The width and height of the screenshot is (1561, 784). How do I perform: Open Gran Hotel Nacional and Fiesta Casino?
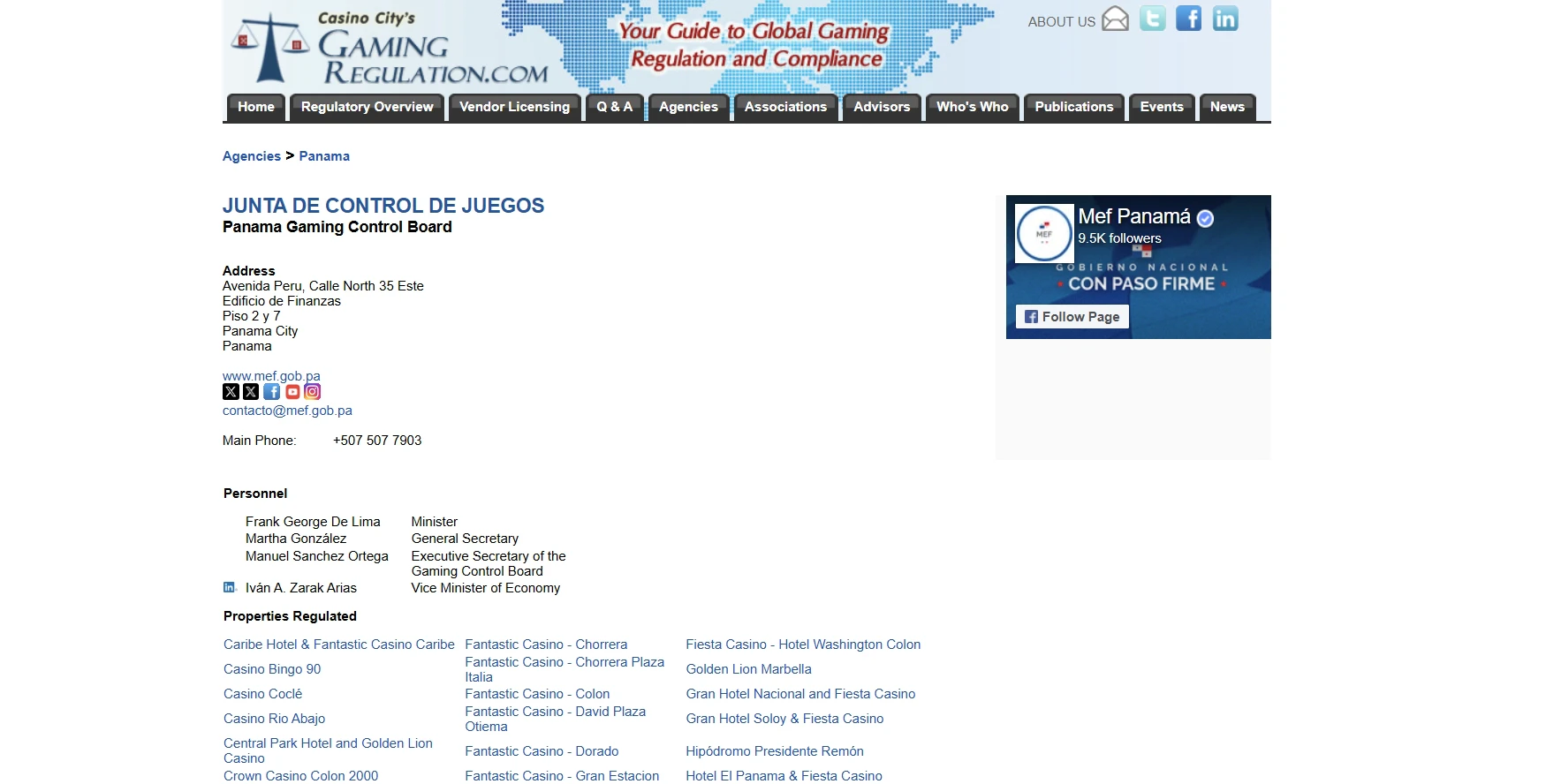click(801, 694)
